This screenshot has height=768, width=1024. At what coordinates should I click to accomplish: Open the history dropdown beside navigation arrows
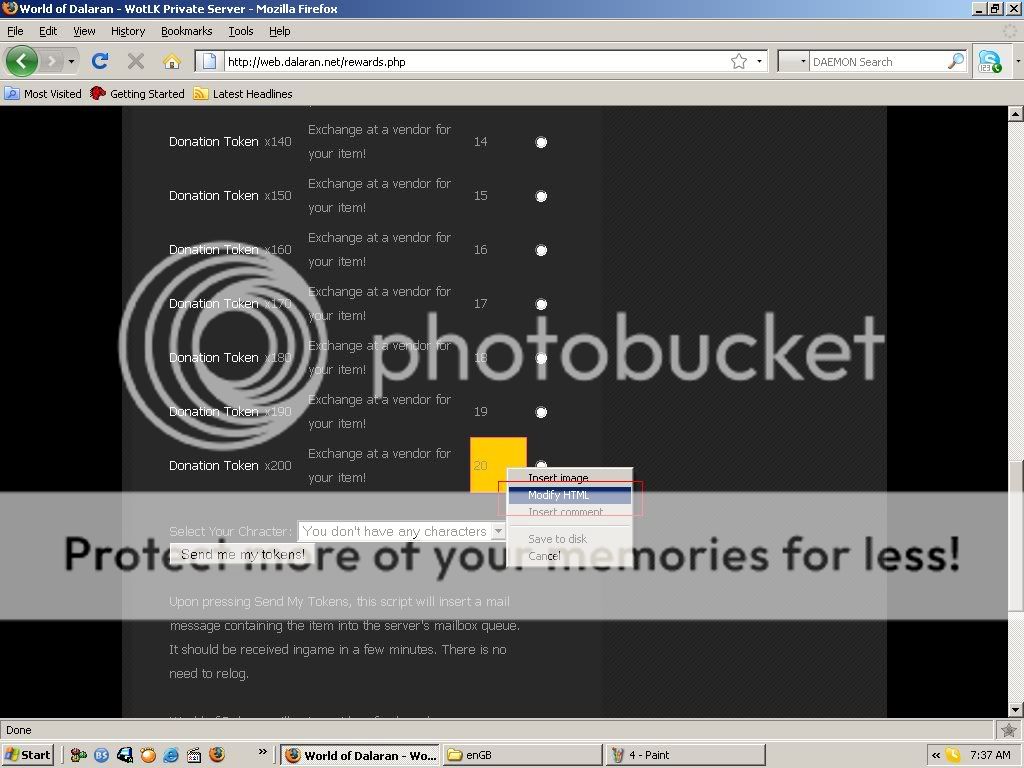[71, 61]
